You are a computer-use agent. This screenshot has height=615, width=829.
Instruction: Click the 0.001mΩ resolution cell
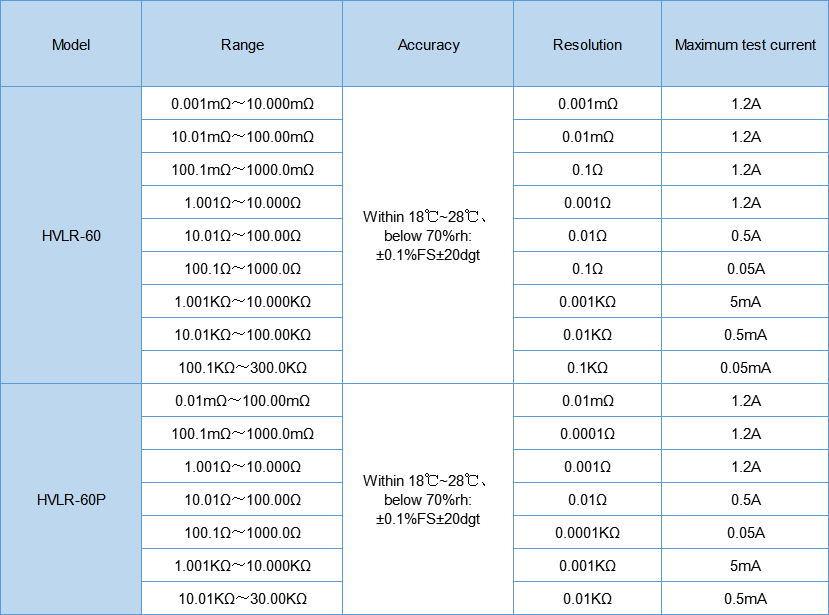587,103
